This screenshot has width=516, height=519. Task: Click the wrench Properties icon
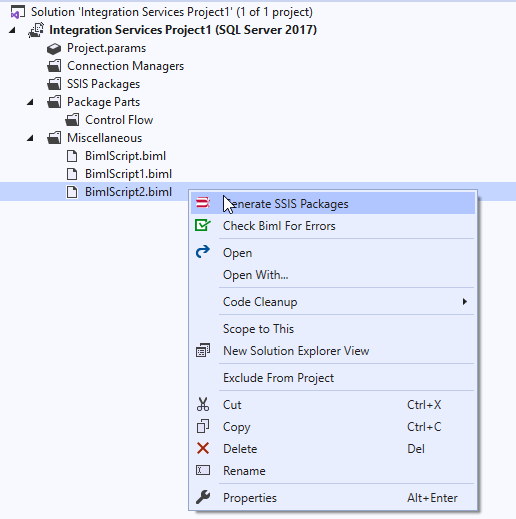tap(203, 497)
